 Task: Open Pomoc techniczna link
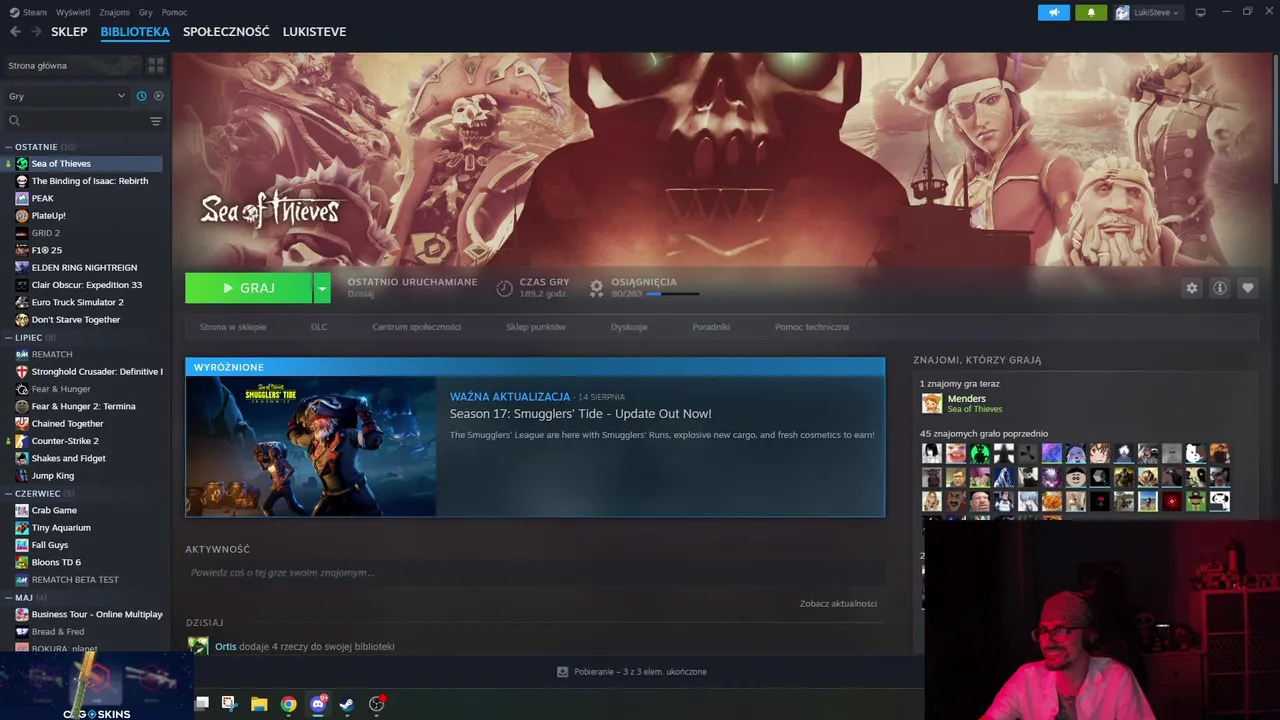[811, 327]
